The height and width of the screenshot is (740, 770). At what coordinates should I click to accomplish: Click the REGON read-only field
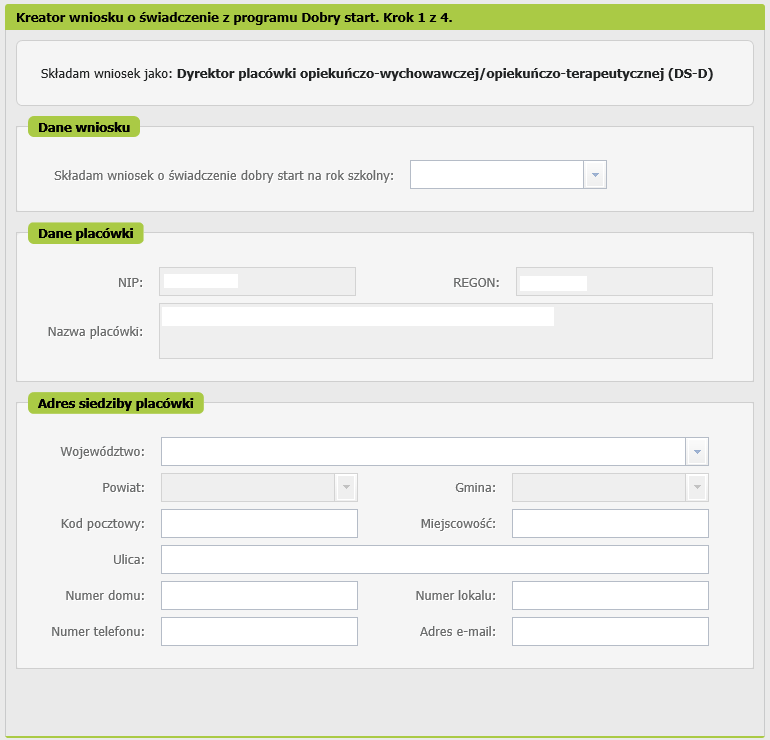tap(614, 281)
